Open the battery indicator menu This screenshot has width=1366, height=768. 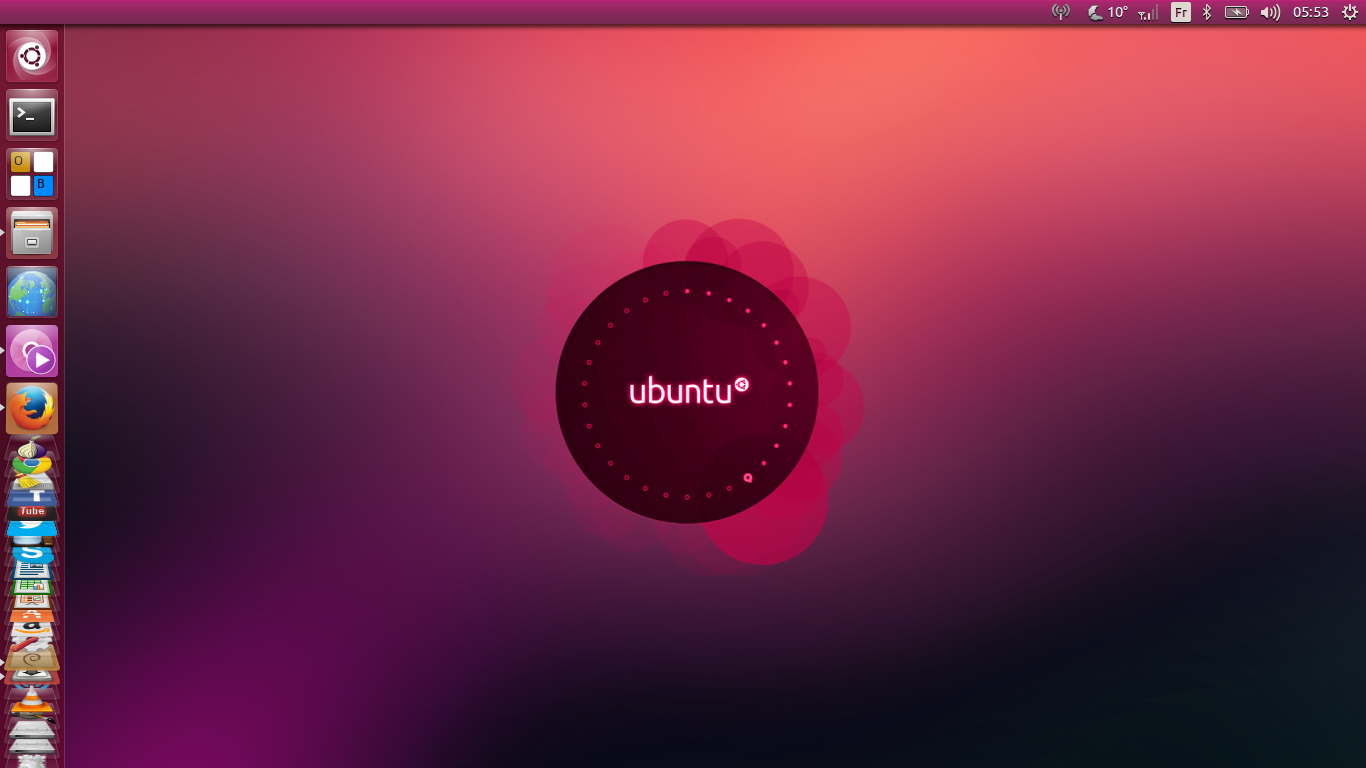pos(1237,12)
